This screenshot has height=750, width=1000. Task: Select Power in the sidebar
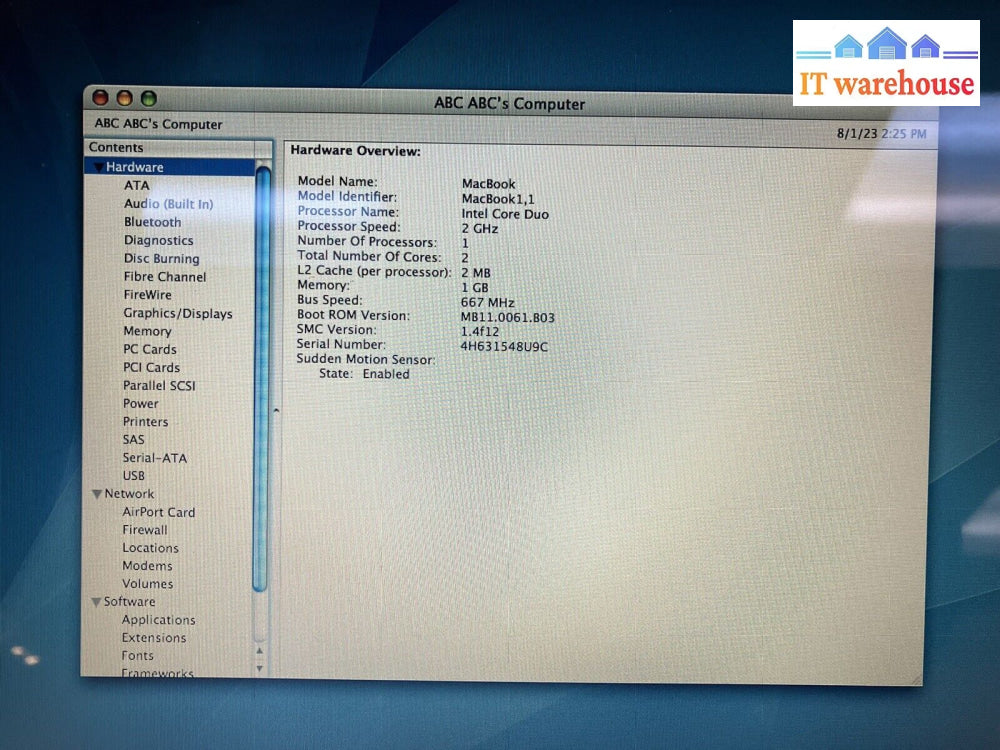click(140, 404)
